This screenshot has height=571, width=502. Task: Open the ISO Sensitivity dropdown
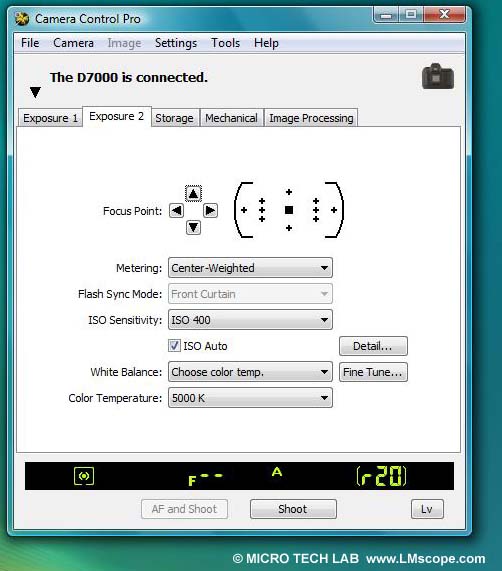pos(250,320)
